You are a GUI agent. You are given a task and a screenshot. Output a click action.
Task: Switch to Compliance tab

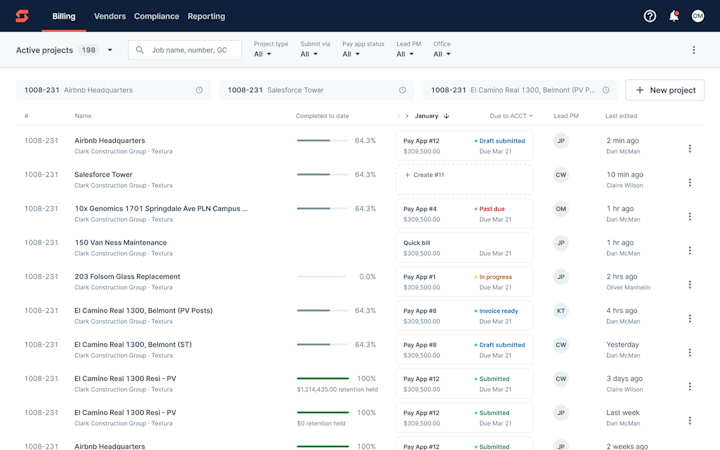157,16
